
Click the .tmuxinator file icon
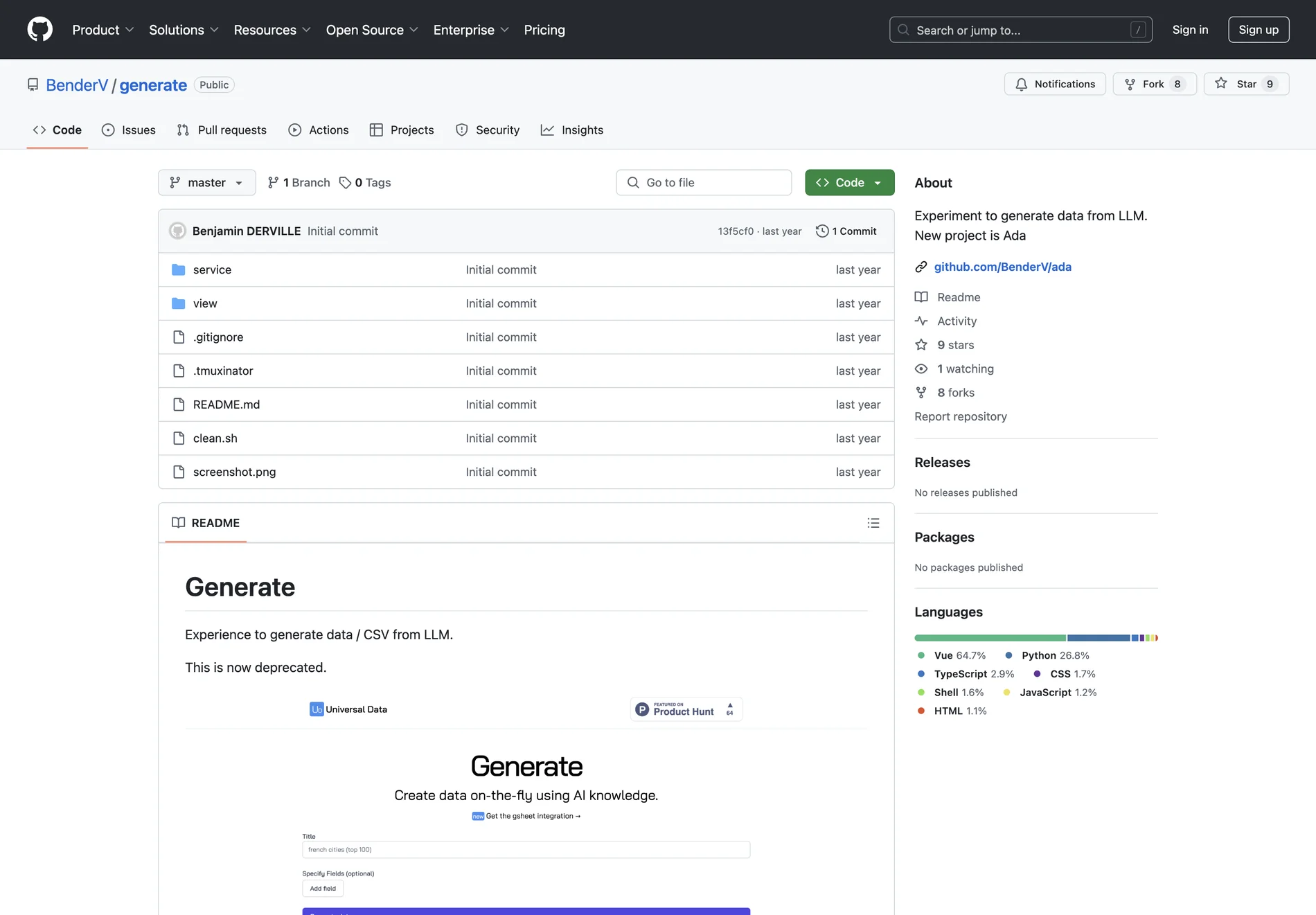pos(179,371)
